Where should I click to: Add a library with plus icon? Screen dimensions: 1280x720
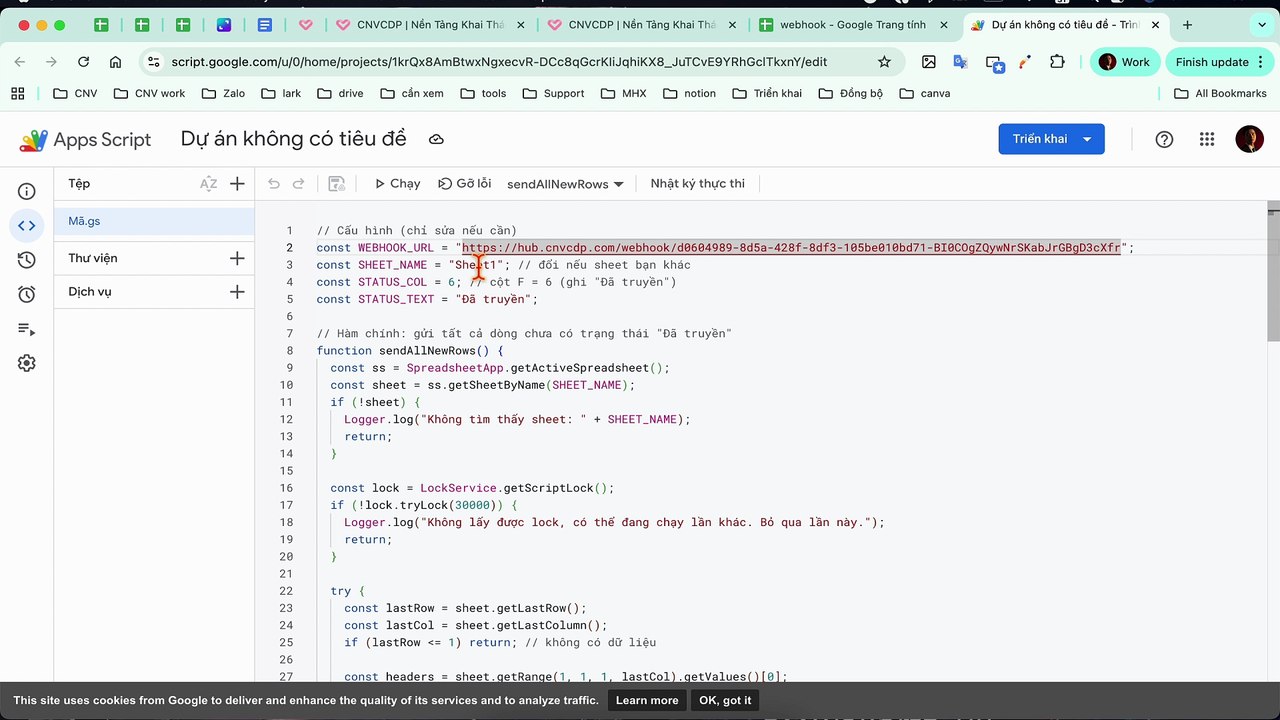pyautogui.click(x=237, y=258)
